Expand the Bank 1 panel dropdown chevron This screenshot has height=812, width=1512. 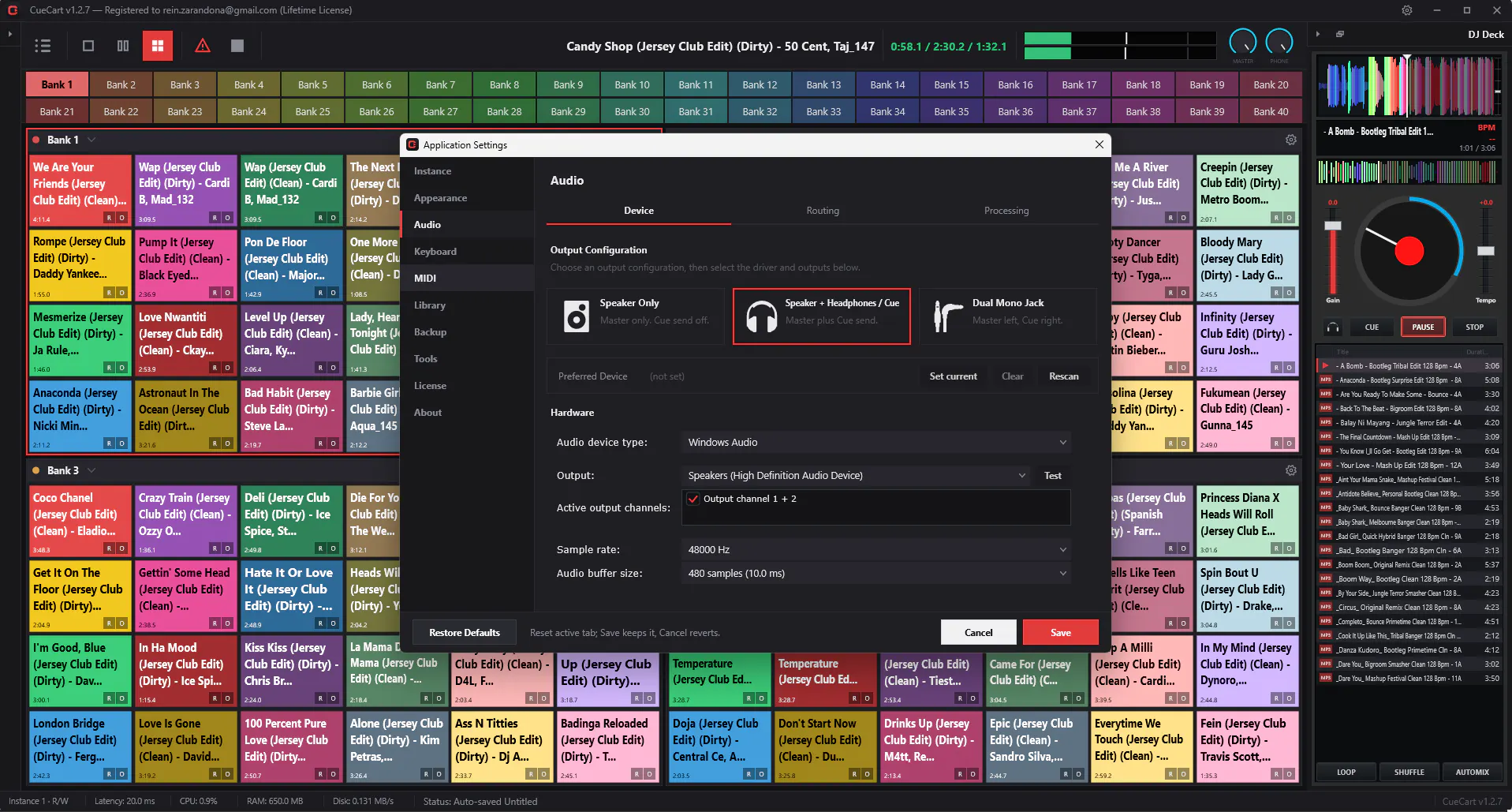(91, 140)
